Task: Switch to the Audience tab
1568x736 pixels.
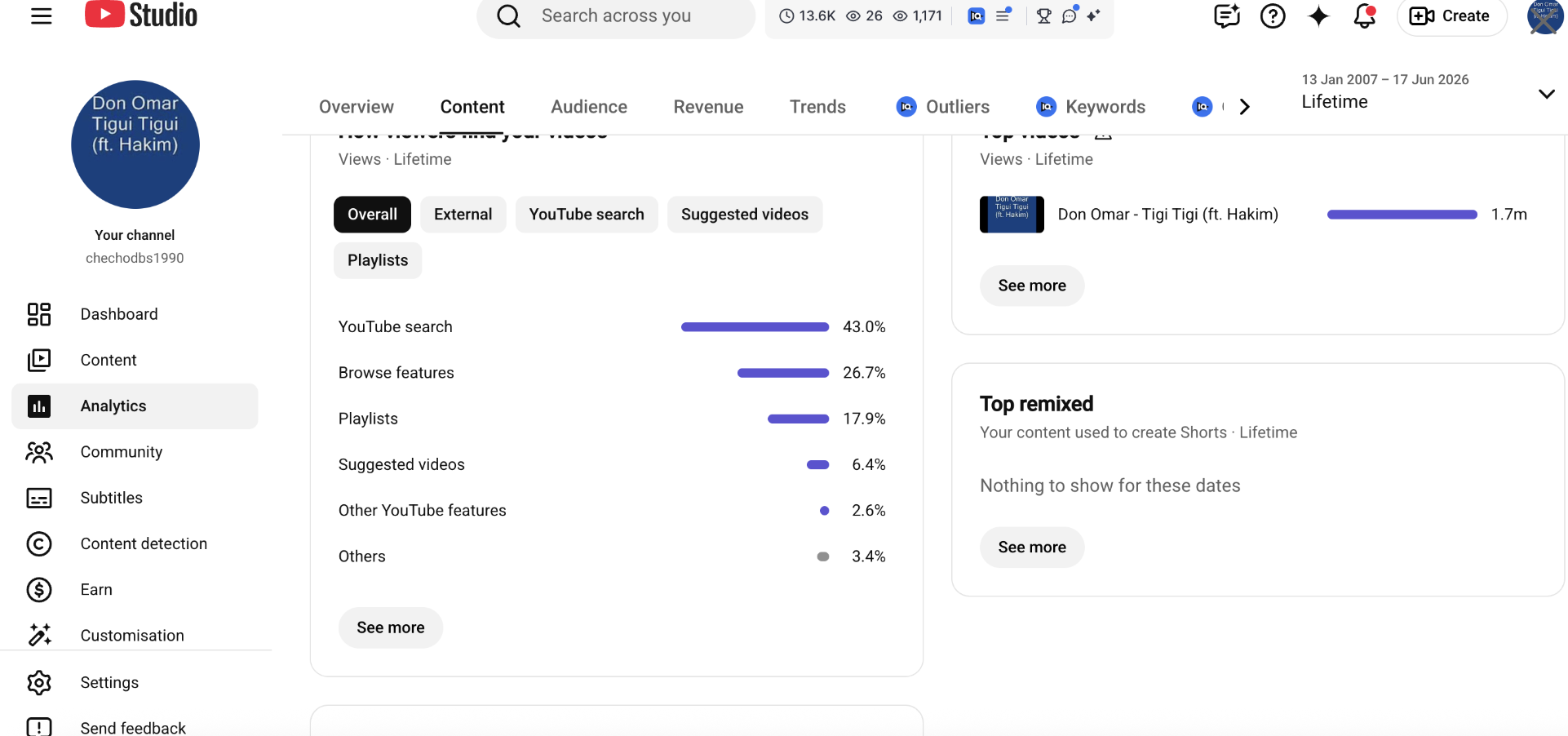Action: [x=589, y=107]
